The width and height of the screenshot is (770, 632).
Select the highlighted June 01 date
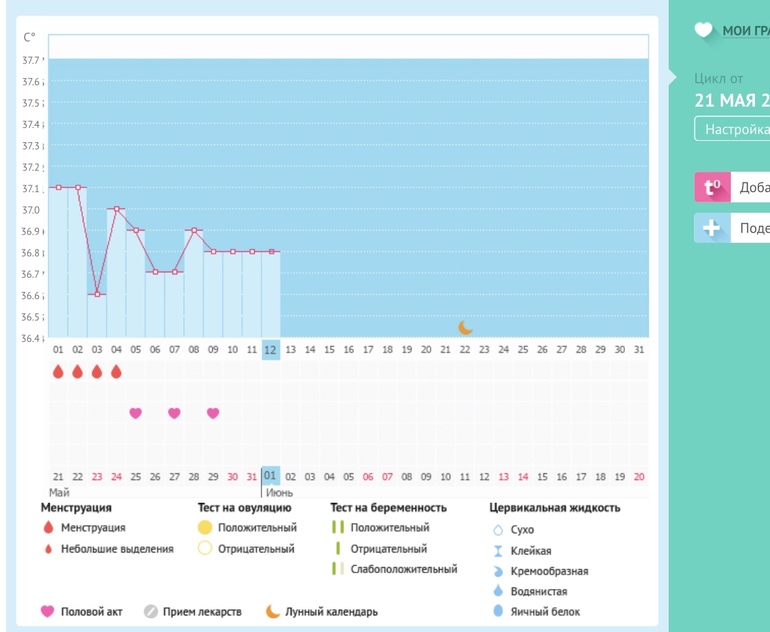(x=271, y=477)
